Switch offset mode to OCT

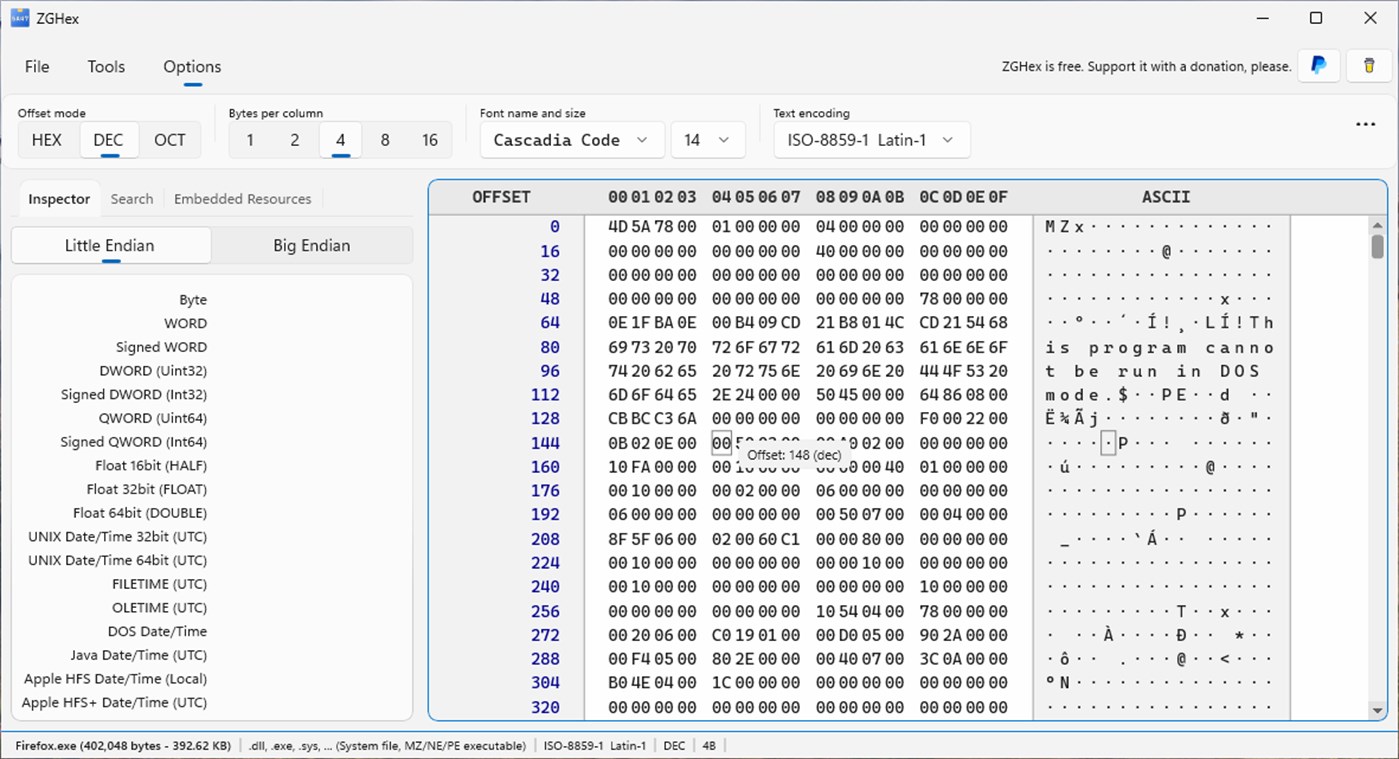click(x=170, y=140)
